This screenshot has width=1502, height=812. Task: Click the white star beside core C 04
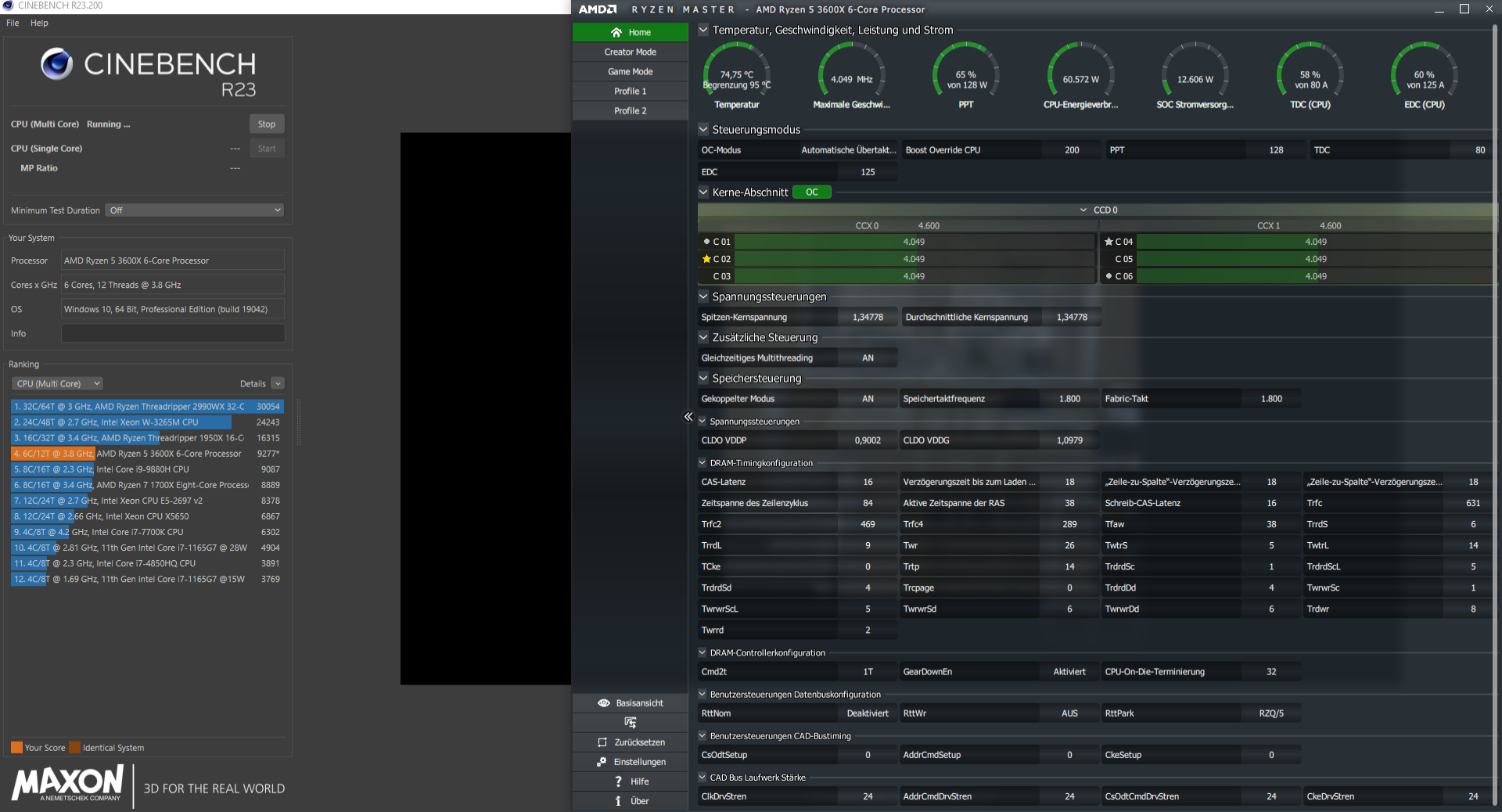point(1109,242)
